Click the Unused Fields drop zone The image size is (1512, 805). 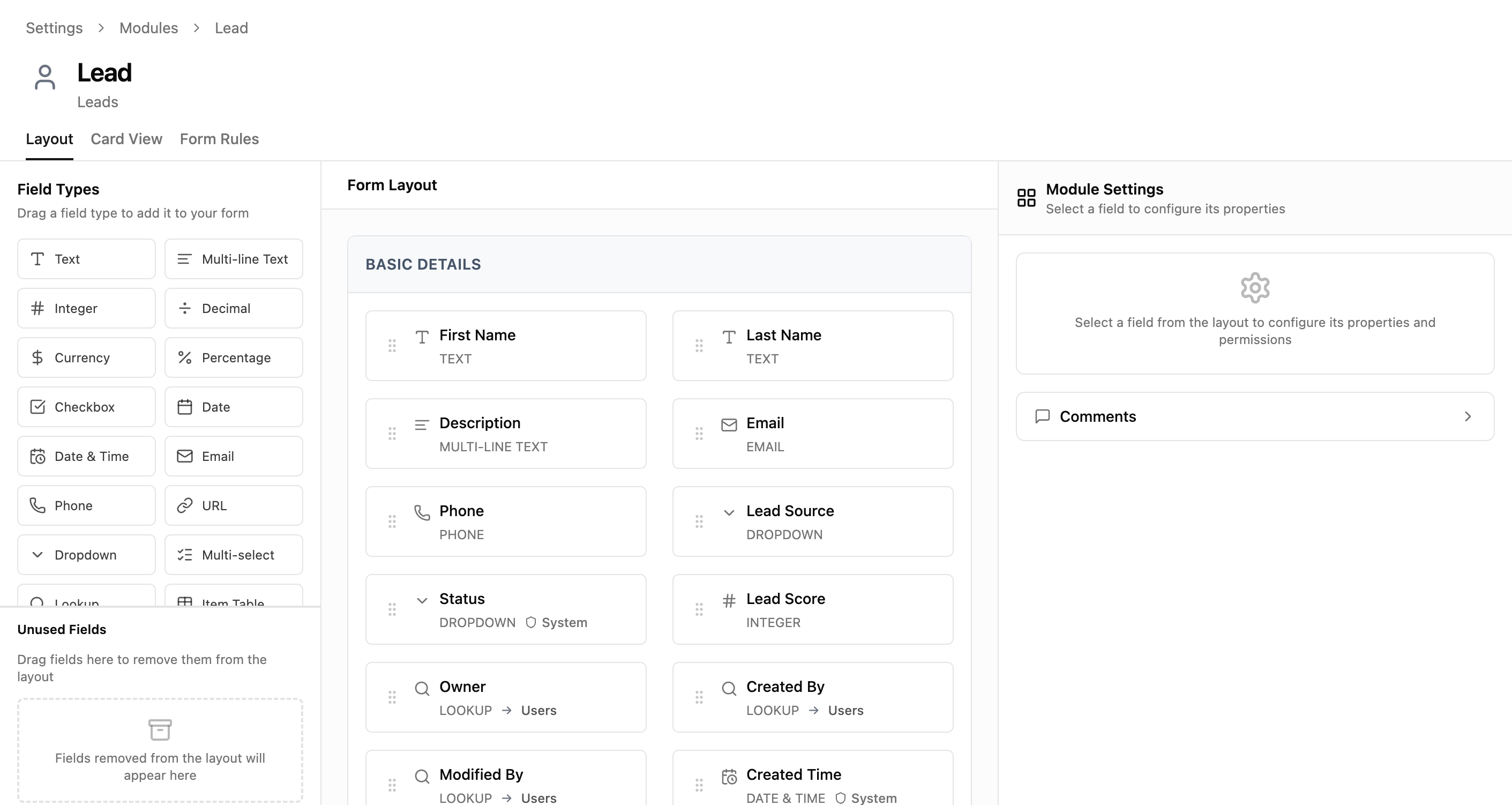[160, 750]
